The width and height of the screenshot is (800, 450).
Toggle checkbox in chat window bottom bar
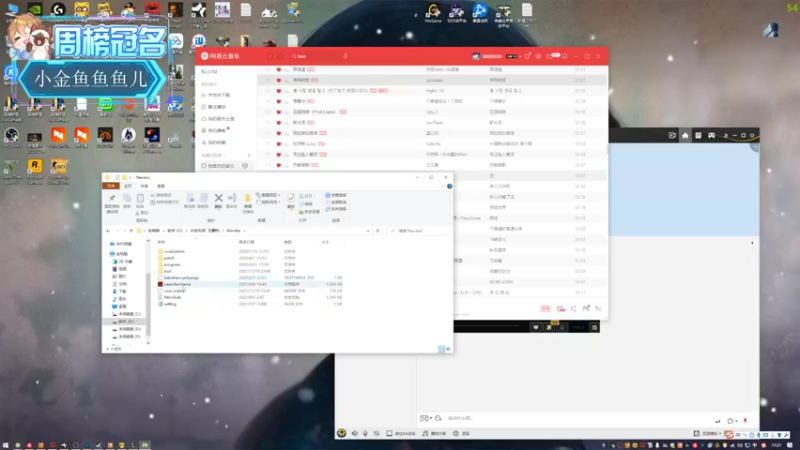click(x=389, y=433)
